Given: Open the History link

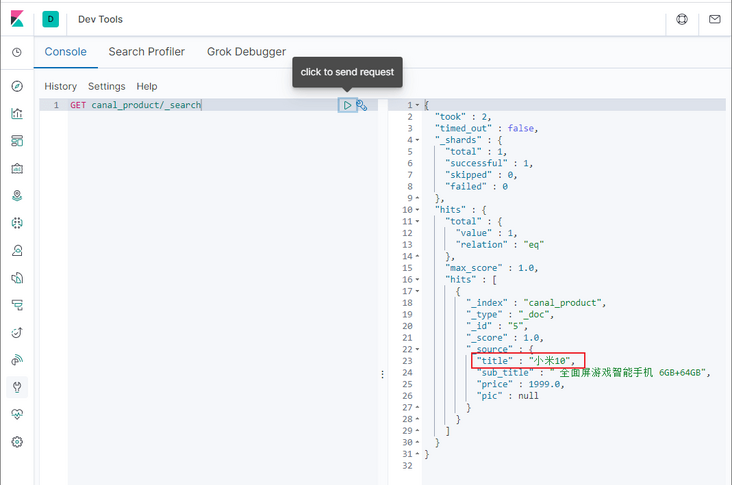Looking at the screenshot, I should click(60, 87).
